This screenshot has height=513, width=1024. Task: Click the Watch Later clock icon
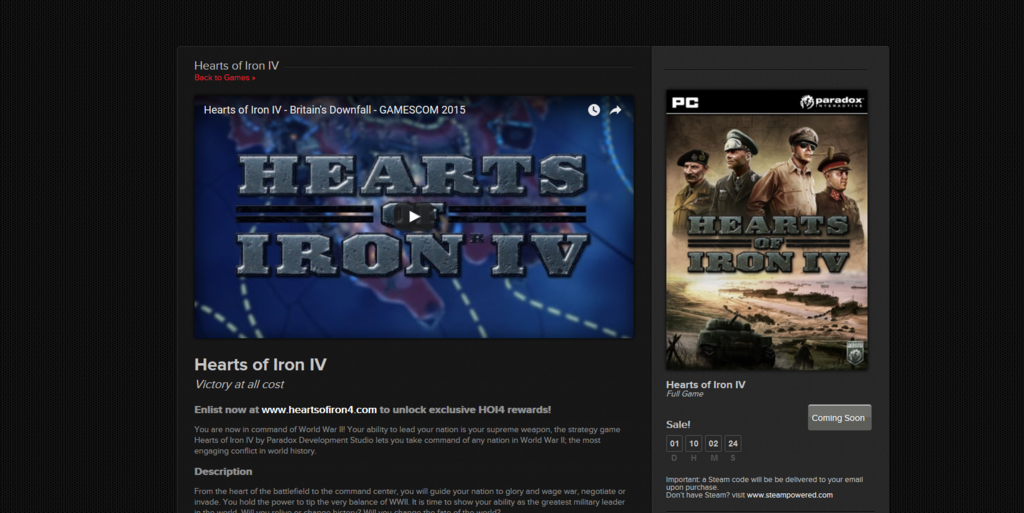pyautogui.click(x=594, y=110)
